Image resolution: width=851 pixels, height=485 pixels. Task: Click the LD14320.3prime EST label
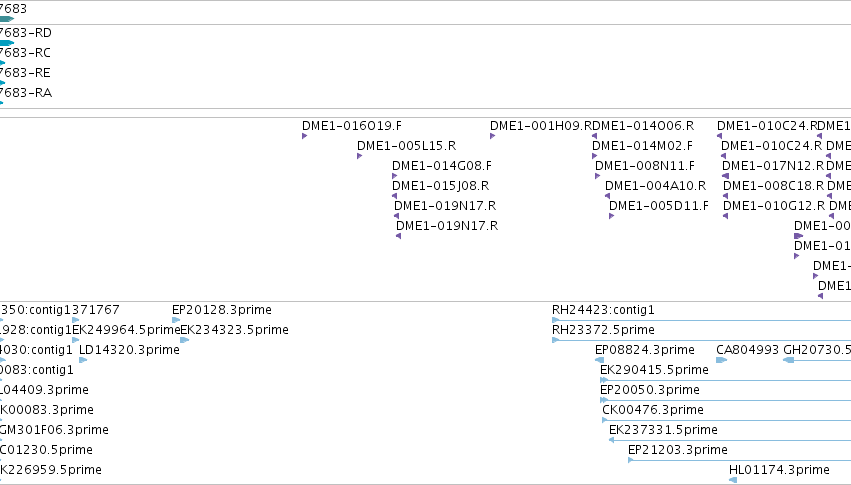[x=129, y=350]
